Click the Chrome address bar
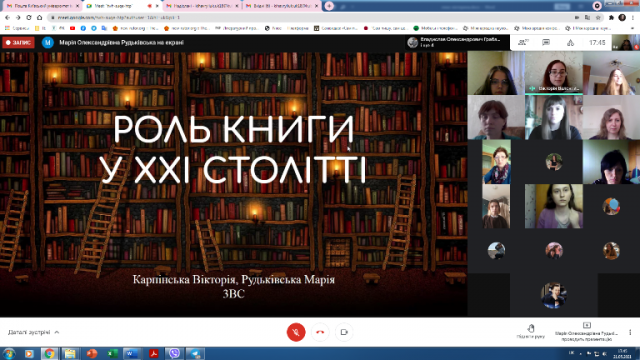Image resolution: width=640 pixels, height=360 pixels. (x=310, y=18)
